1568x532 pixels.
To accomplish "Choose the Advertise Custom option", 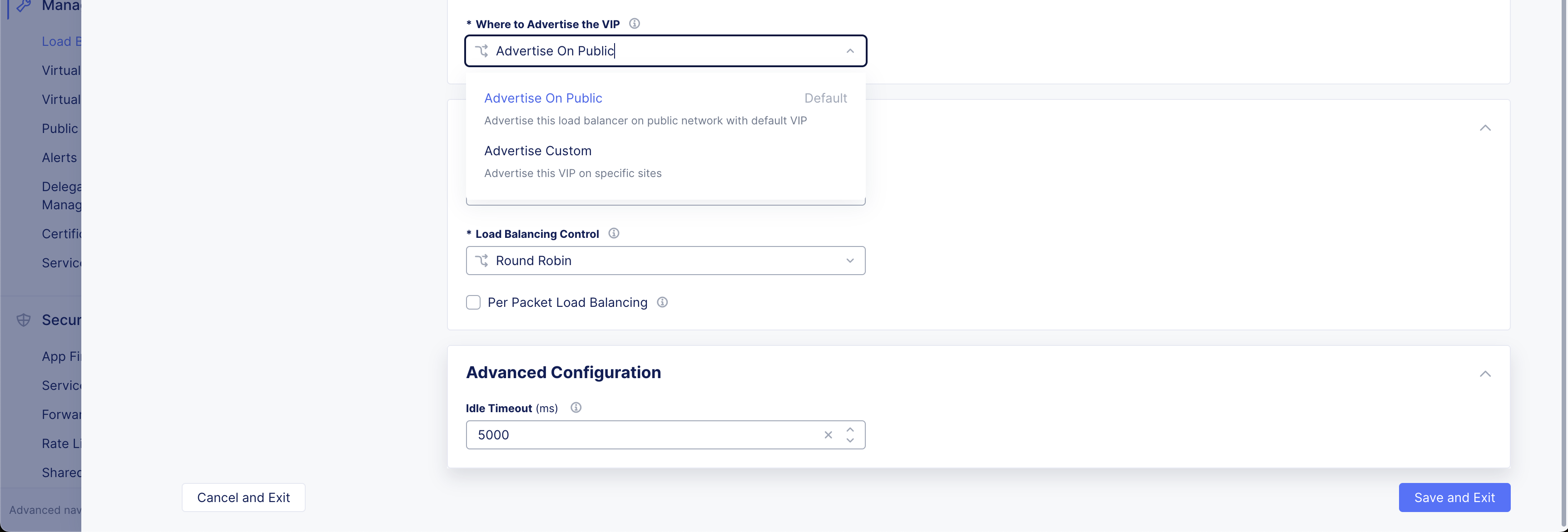I will click(537, 151).
